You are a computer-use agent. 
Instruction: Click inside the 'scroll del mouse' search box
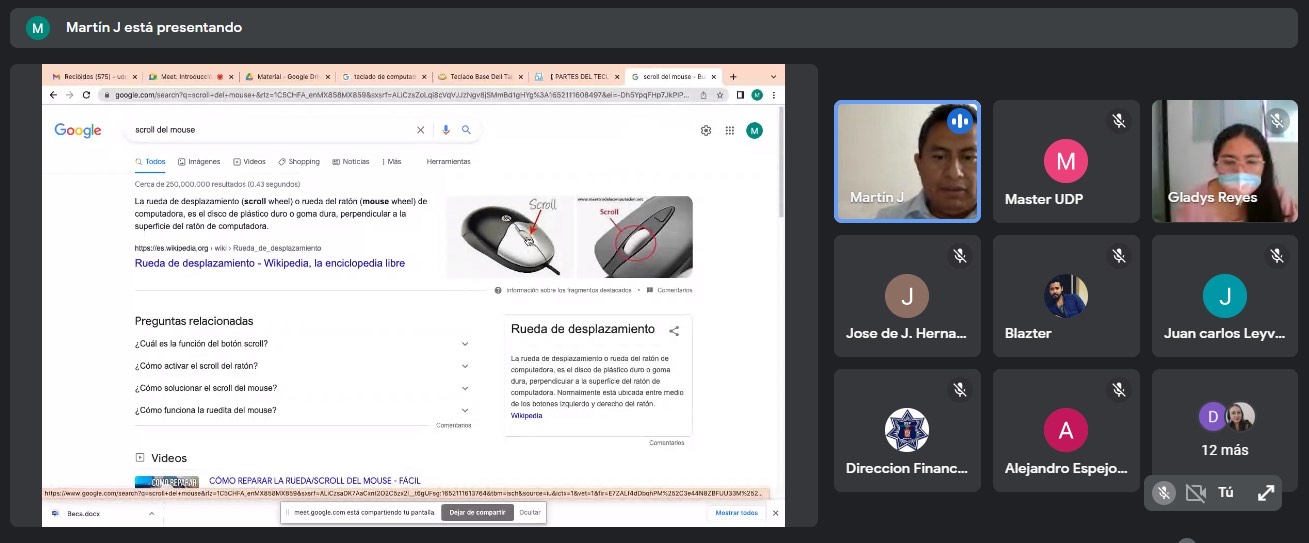pyautogui.click(x=270, y=130)
